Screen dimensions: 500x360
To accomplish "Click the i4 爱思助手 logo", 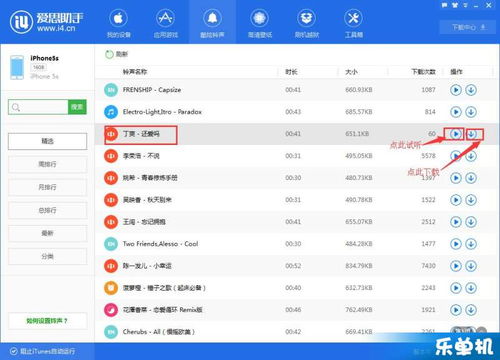I will point(47,23).
